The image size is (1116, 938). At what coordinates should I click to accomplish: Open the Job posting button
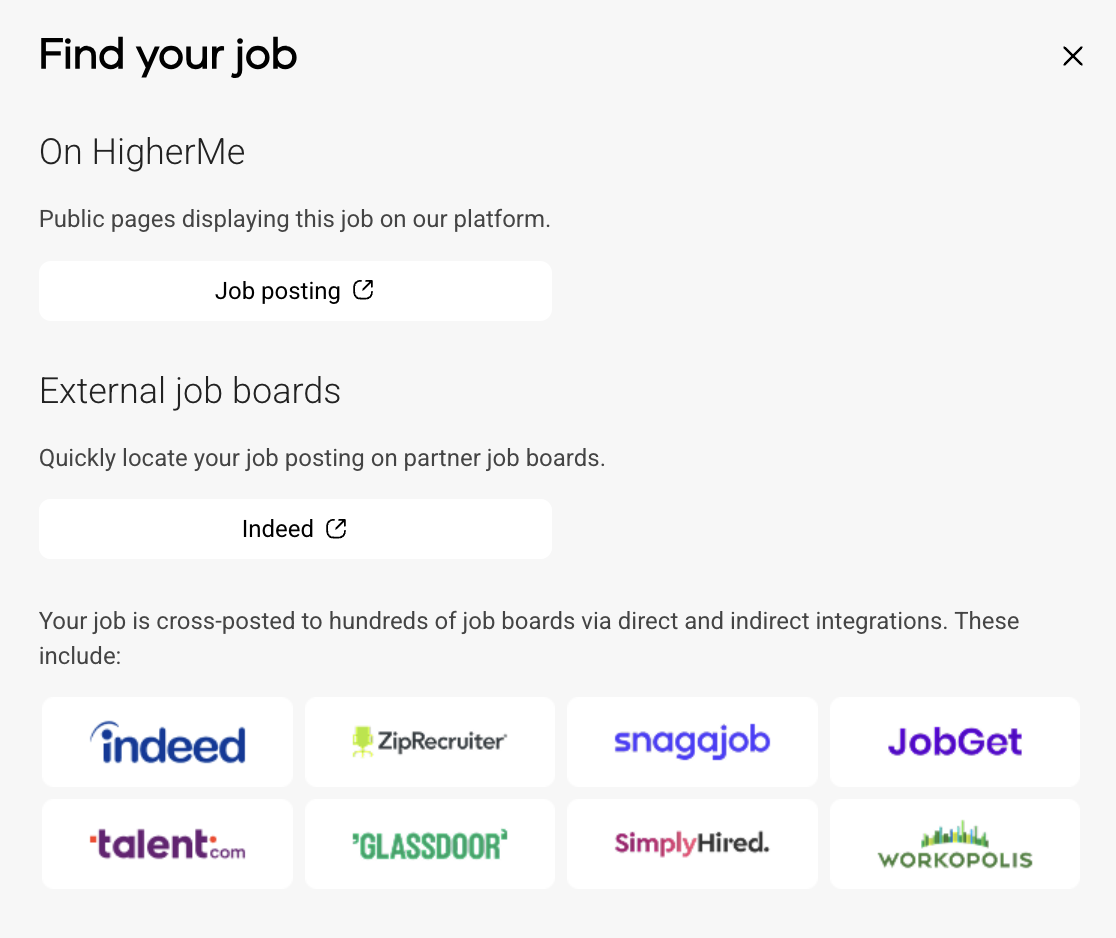295,291
